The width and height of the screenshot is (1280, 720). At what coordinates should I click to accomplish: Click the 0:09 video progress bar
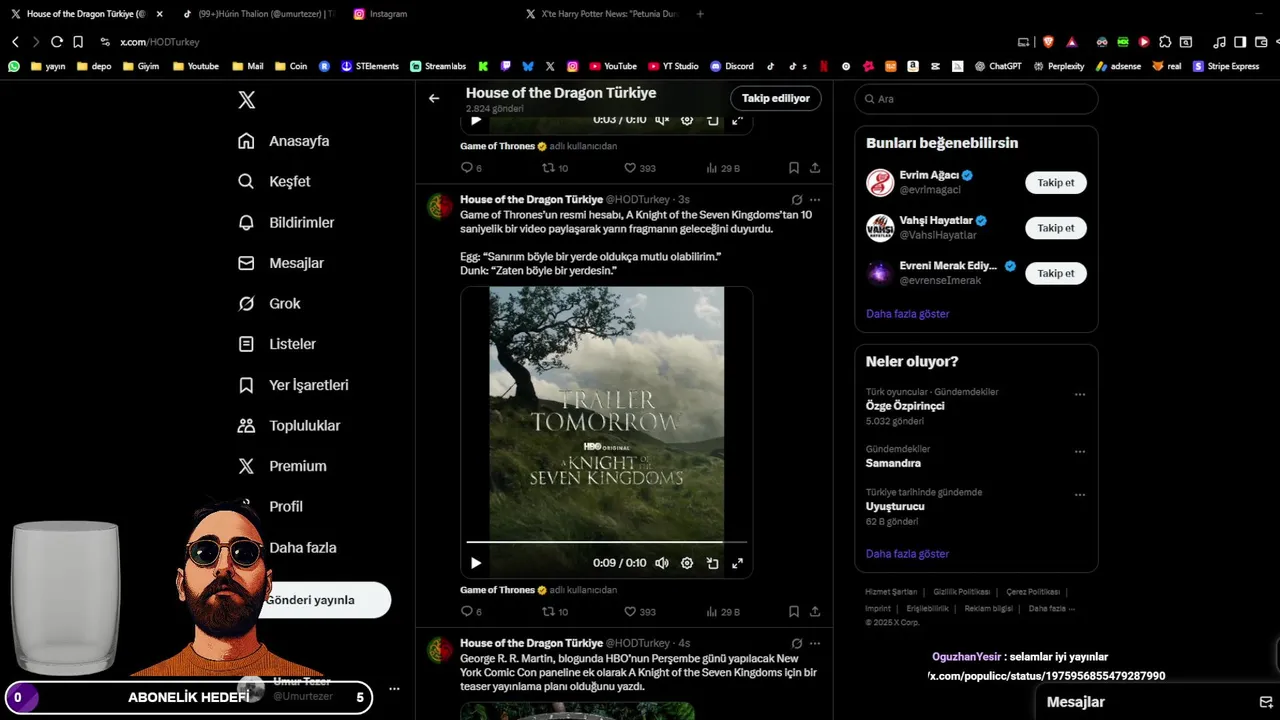tap(606, 542)
